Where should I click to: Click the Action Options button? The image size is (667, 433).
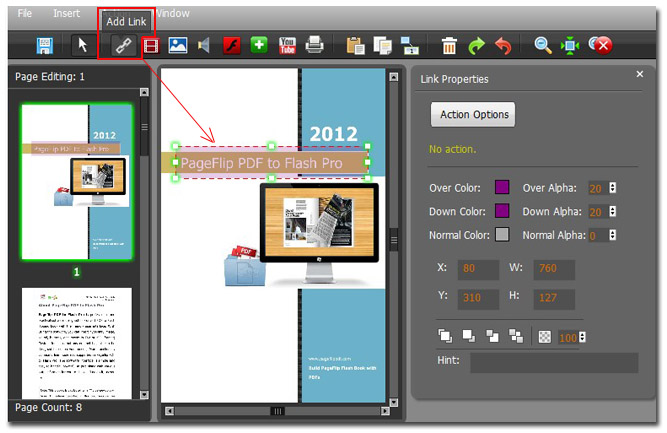pyautogui.click(x=473, y=114)
